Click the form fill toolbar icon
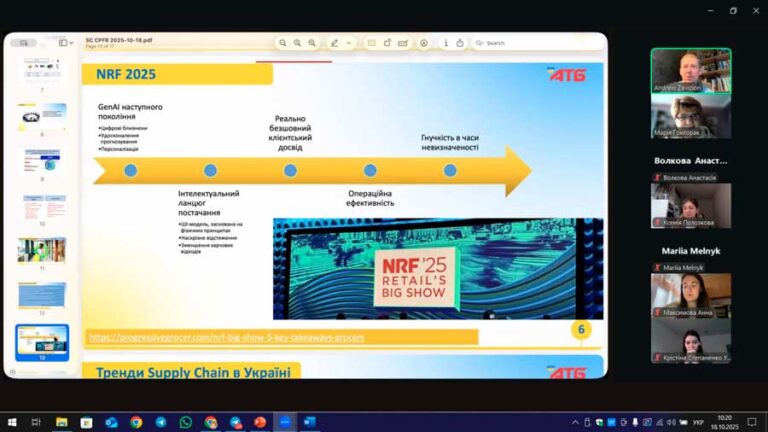Screen dimensions: 768x432 point(403,43)
